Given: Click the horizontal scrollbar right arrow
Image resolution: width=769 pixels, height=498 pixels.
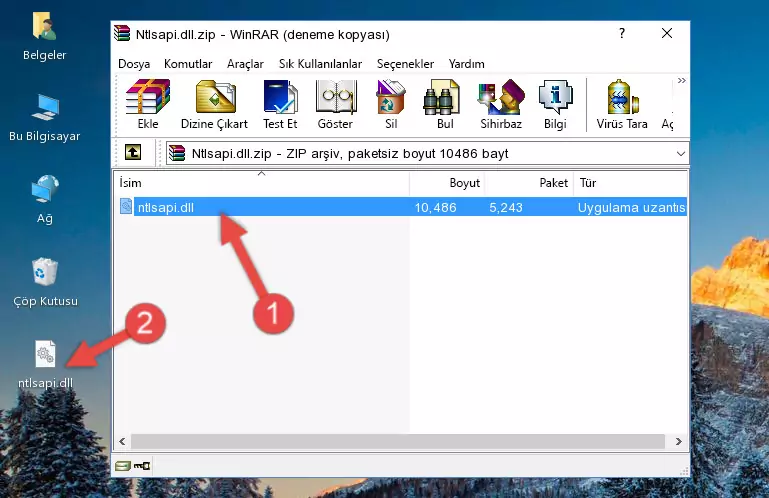Looking at the screenshot, I should [679, 442].
